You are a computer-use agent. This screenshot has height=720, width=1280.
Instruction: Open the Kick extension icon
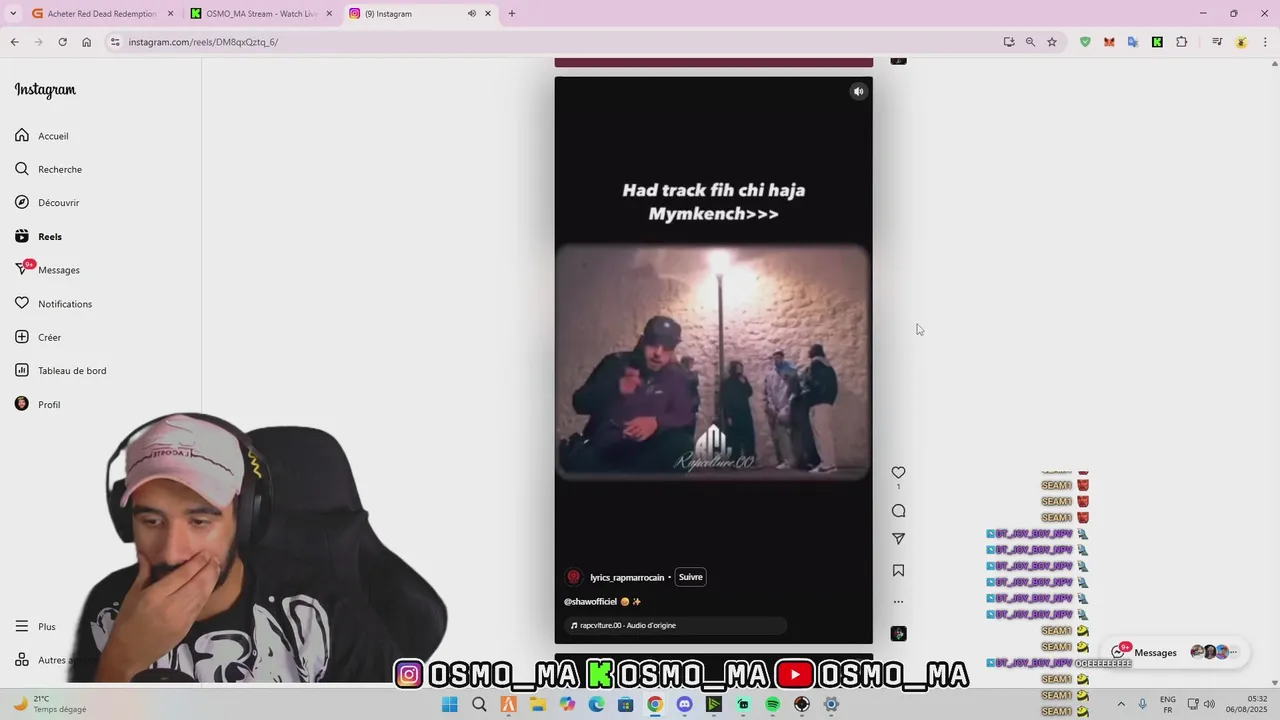click(x=1157, y=42)
